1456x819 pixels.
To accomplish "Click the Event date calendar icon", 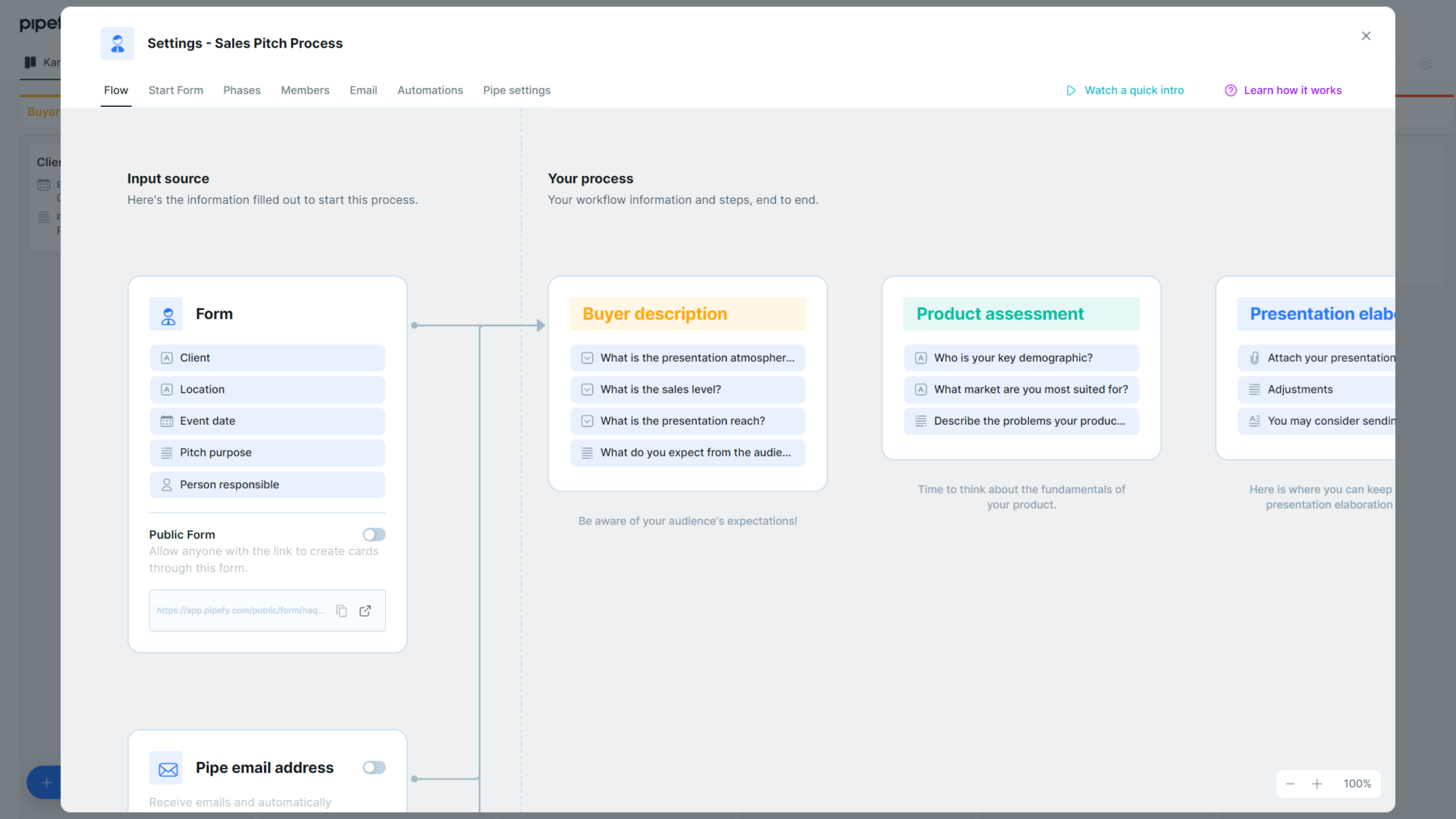I will tap(166, 421).
